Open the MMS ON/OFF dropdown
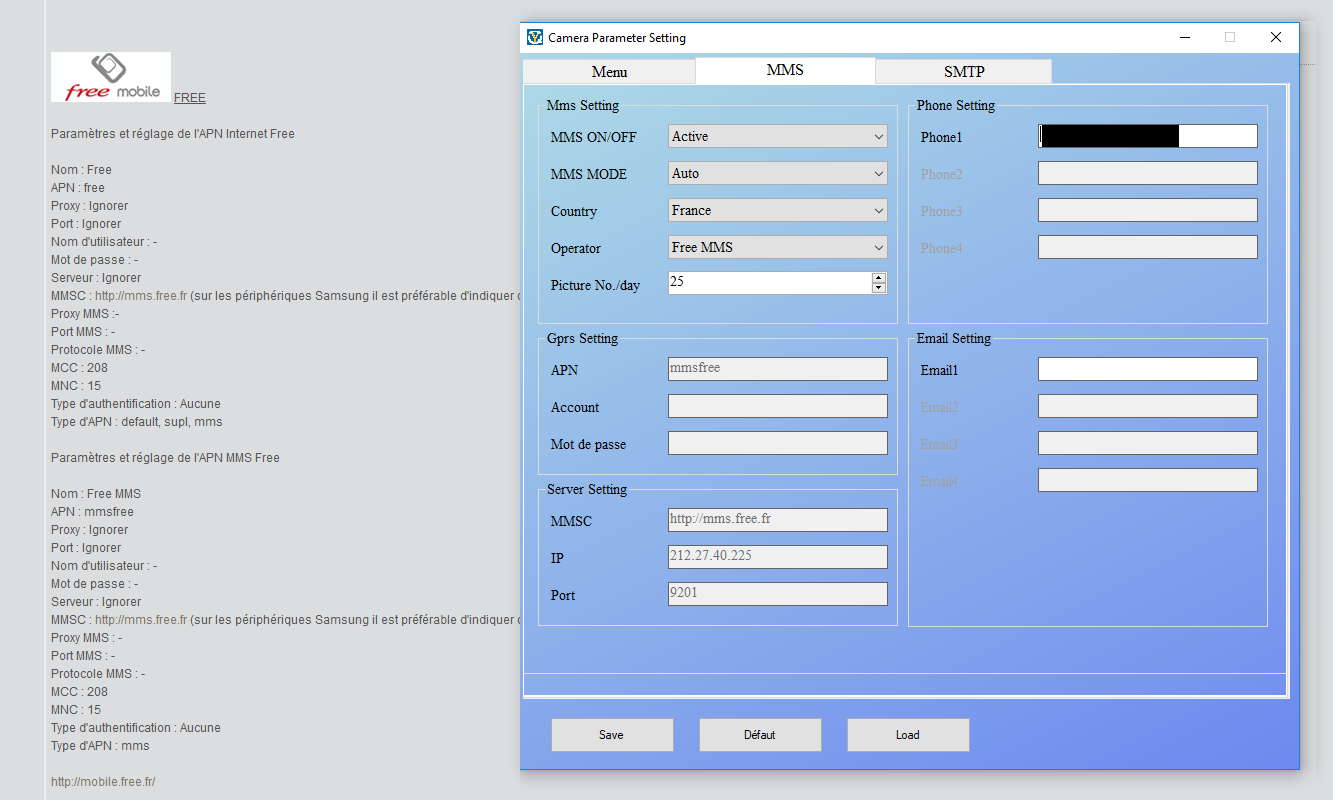 click(777, 136)
